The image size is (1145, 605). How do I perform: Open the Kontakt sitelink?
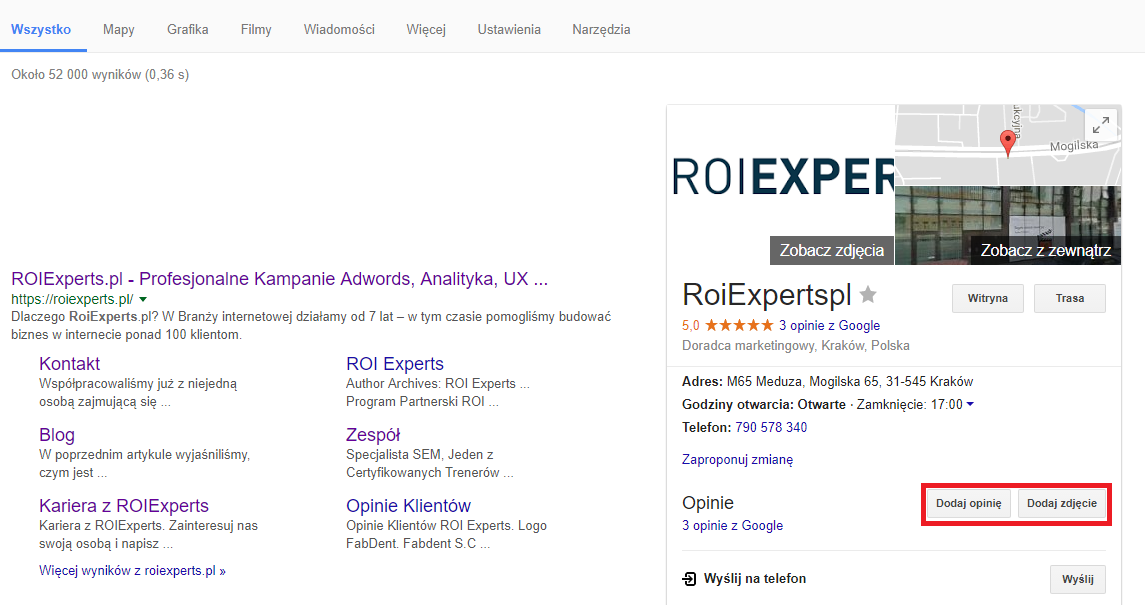click(x=69, y=363)
